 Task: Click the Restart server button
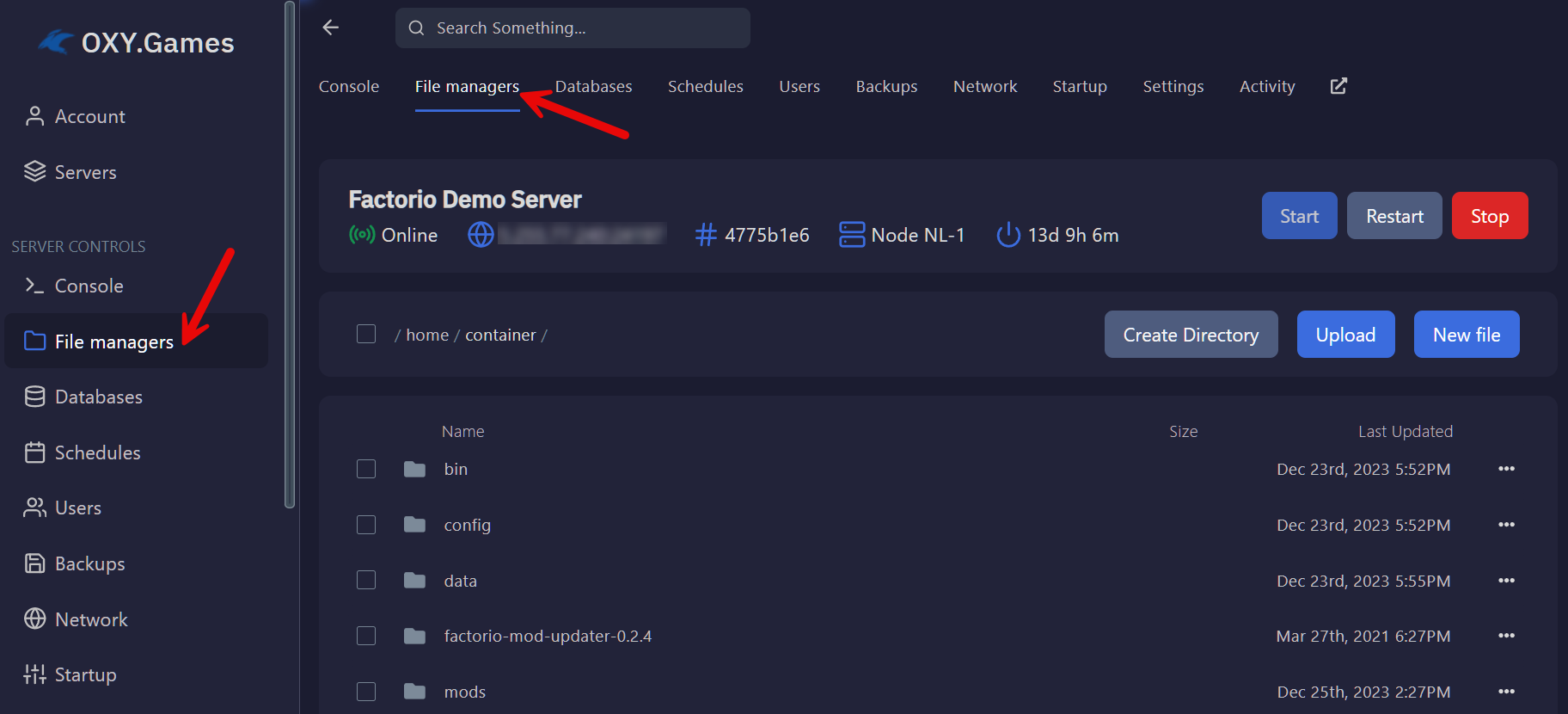point(1394,216)
